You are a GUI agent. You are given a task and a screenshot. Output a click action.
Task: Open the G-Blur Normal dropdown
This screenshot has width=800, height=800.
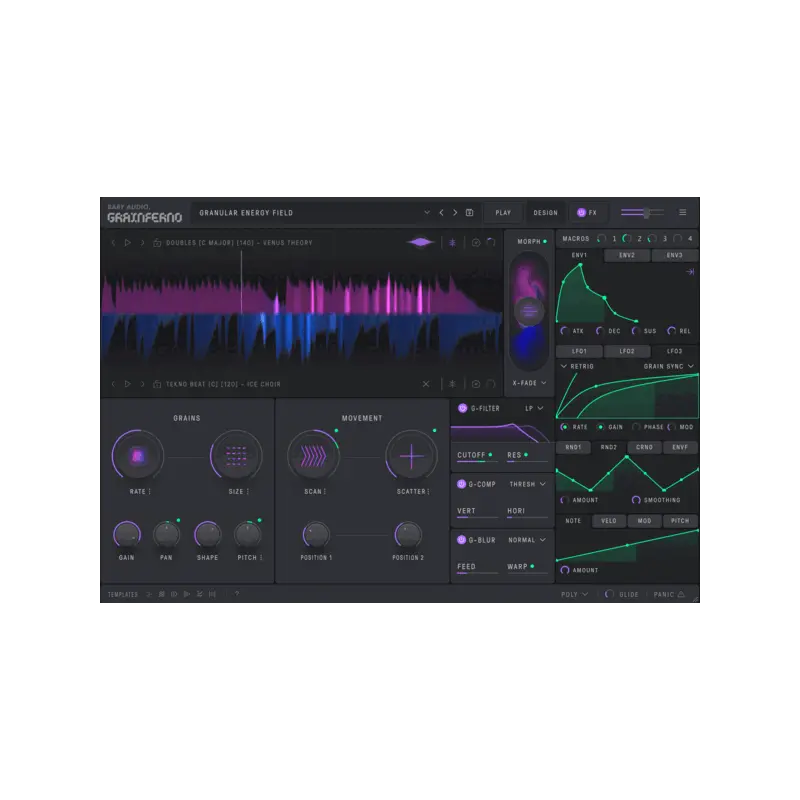pyautogui.click(x=528, y=540)
